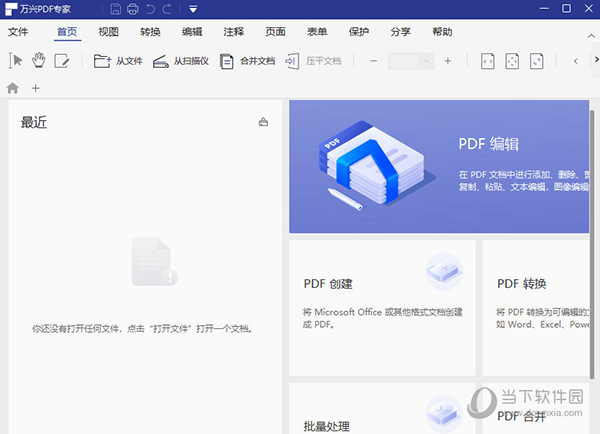Create PDF with 从文件 button
This screenshot has height=434, width=600.
[x=118, y=61]
